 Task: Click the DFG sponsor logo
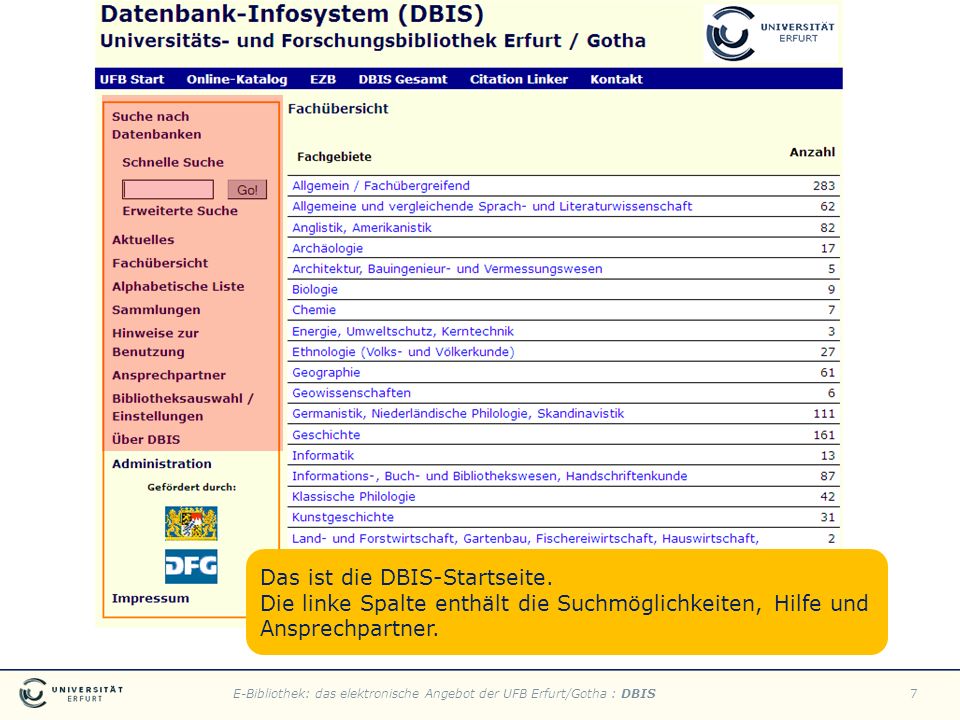click(x=191, y=566)
